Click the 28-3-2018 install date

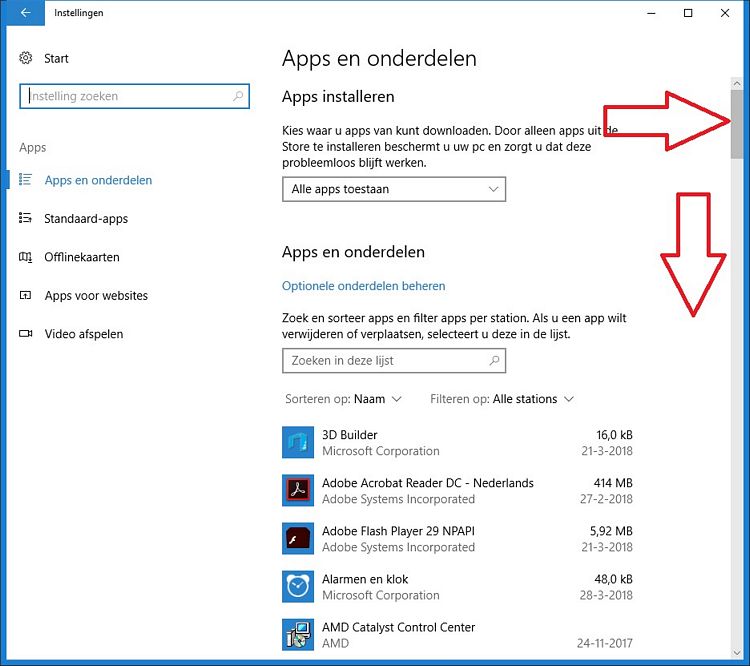pos(606,595)
